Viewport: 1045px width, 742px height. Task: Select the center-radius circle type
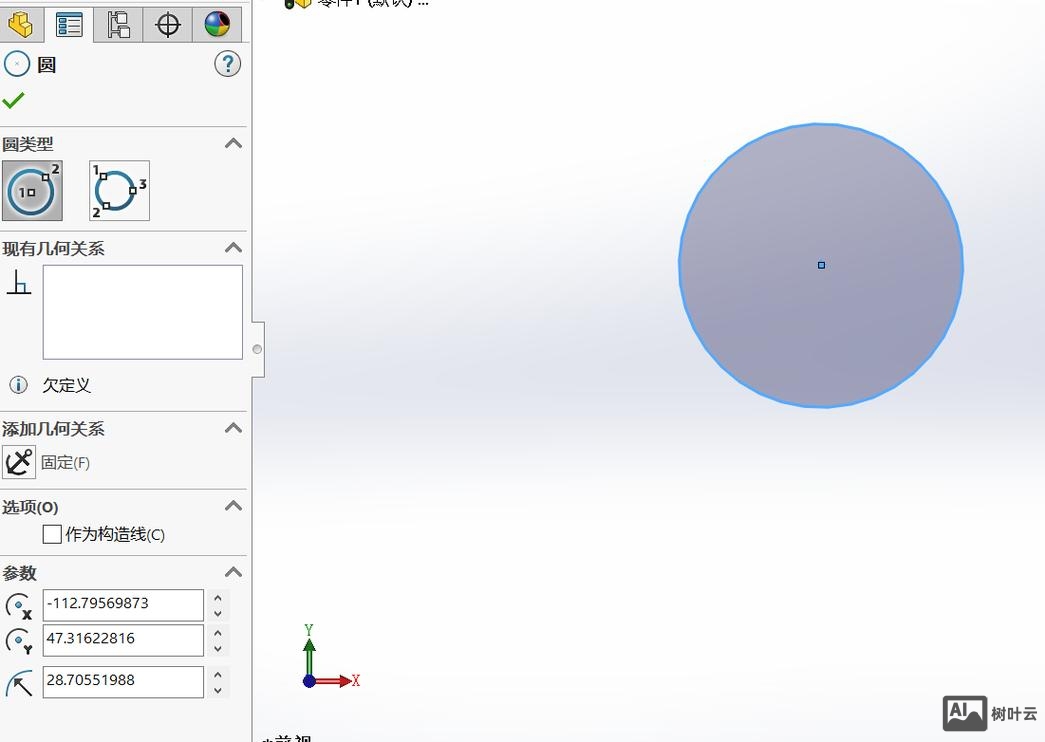[x=32, y=190]
